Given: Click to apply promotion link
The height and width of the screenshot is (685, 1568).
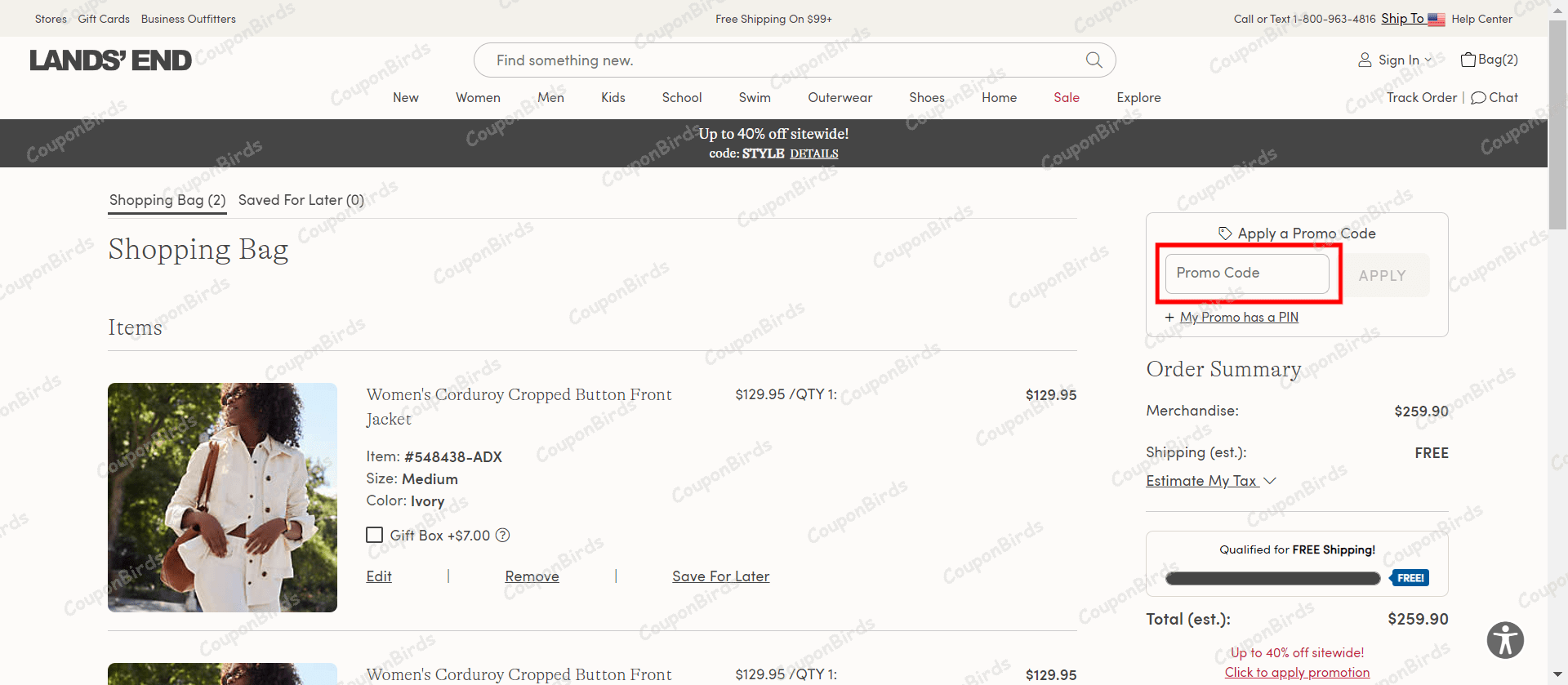Looking at the screenshot, I should tap(1297, 673).
